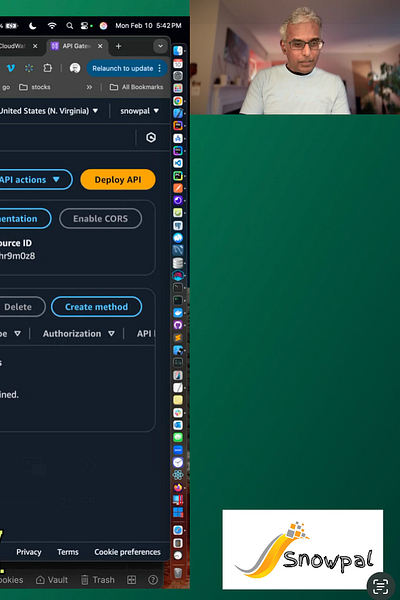
Task: Open the N. Virginia region dropdown
Action: 49,111
